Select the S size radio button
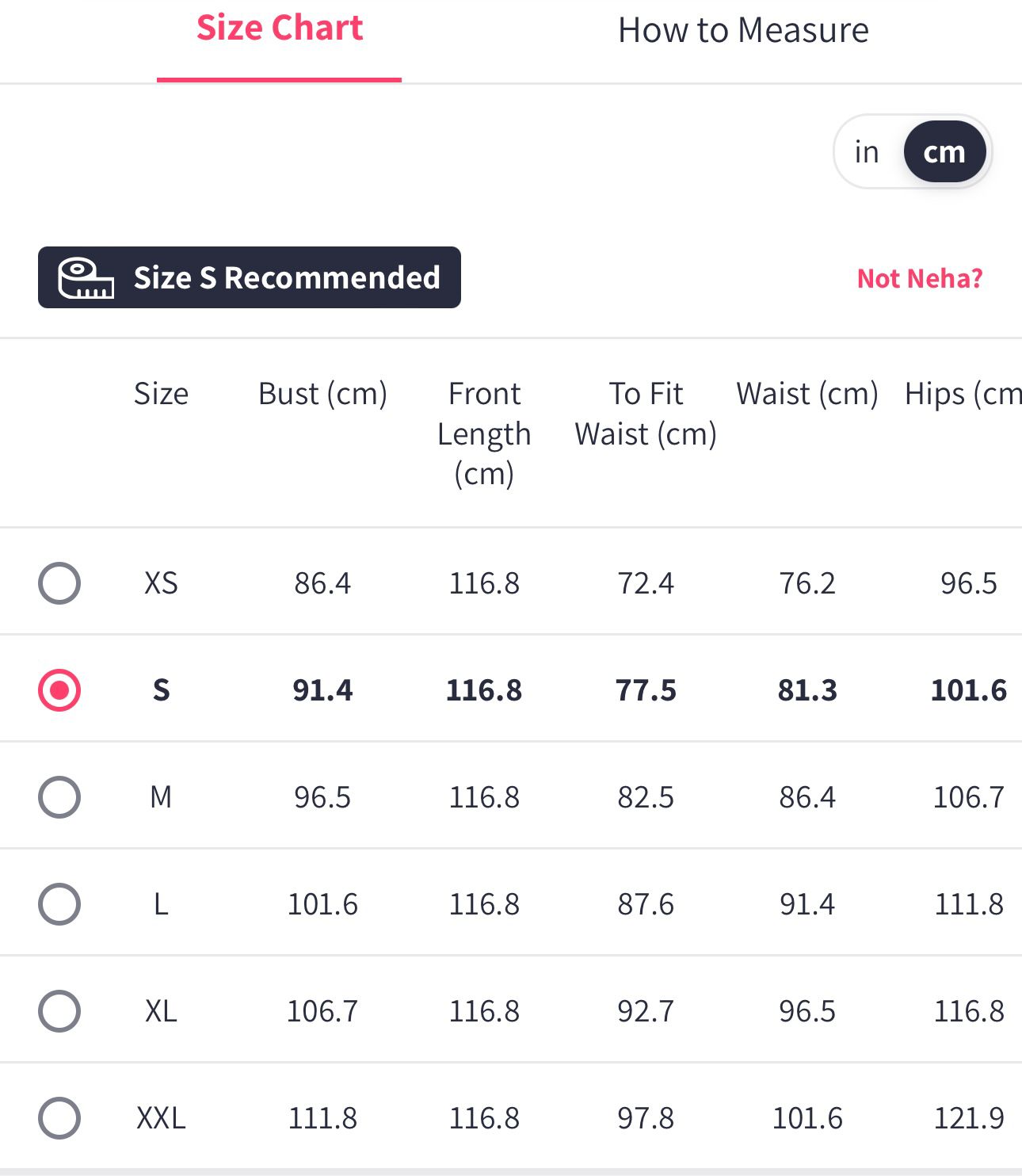The image size is (1022, 1176). [59, 690]
